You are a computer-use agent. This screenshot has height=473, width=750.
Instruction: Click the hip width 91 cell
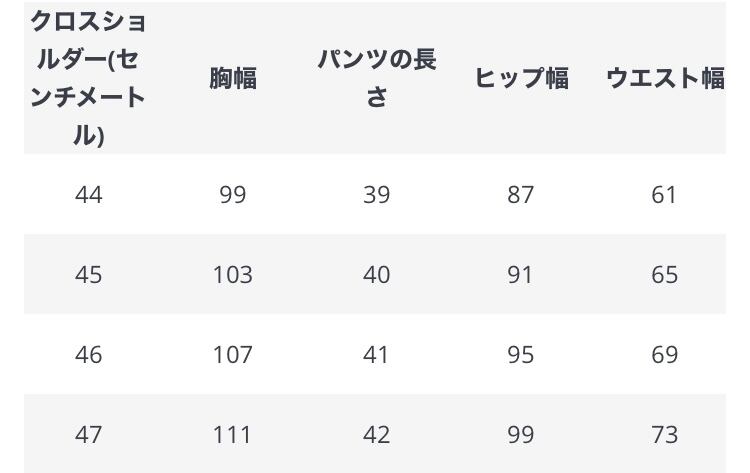tap(521, 275)
